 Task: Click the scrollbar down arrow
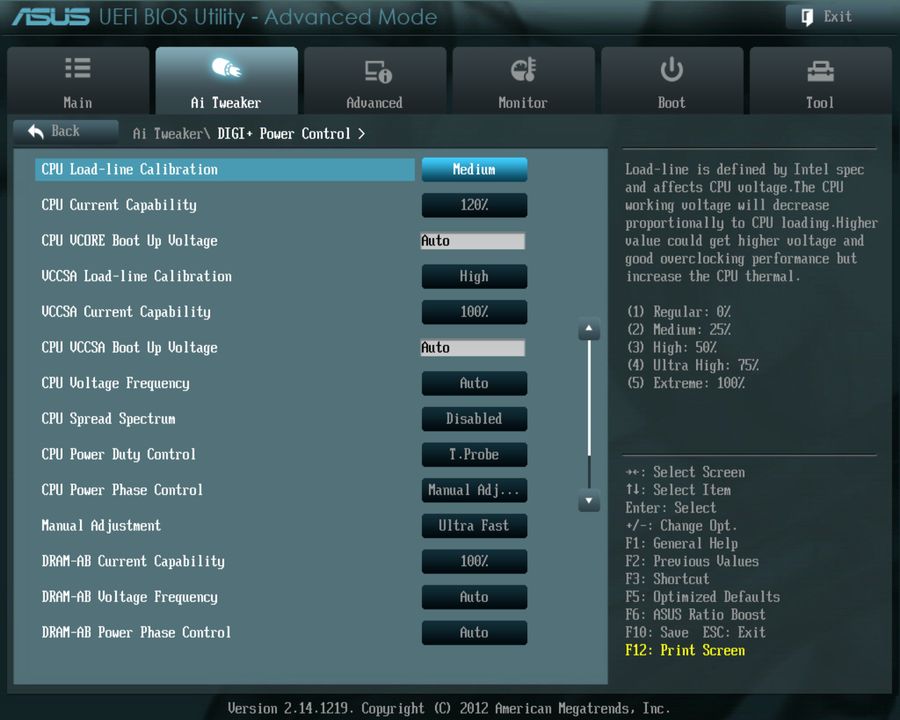[x=588, y=503]
